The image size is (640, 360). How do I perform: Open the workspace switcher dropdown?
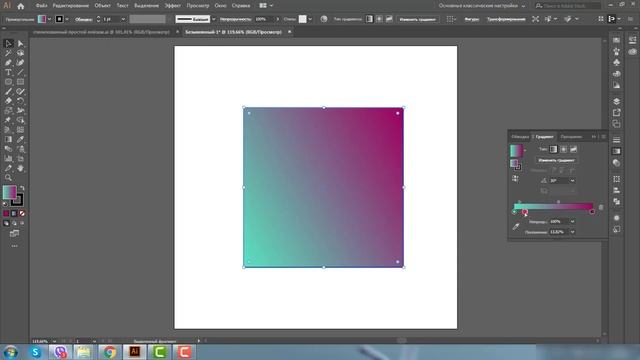[523, 6]
